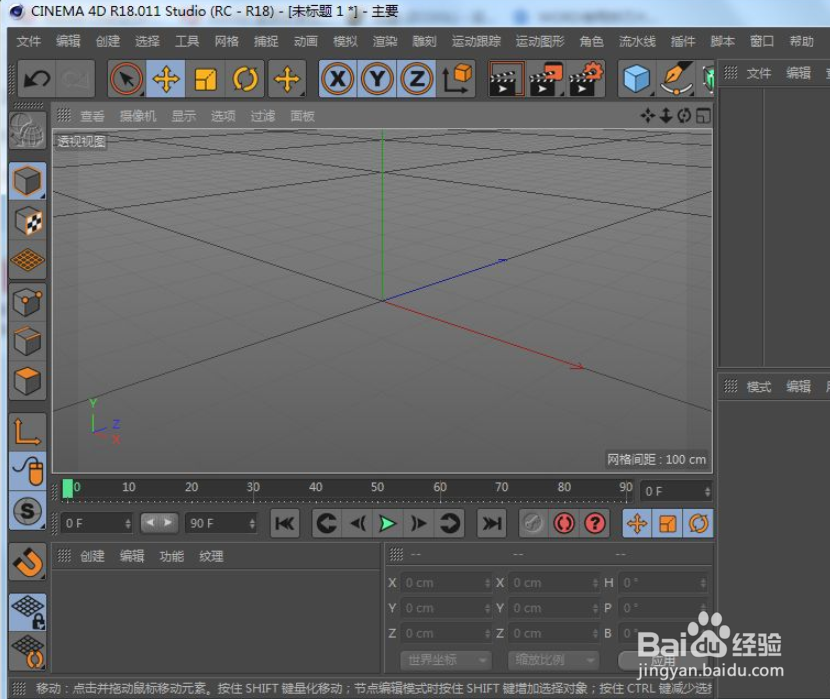Toggle autokeying red circle button
The height and width of the screenshot is (699, 830).
(564, 524)
